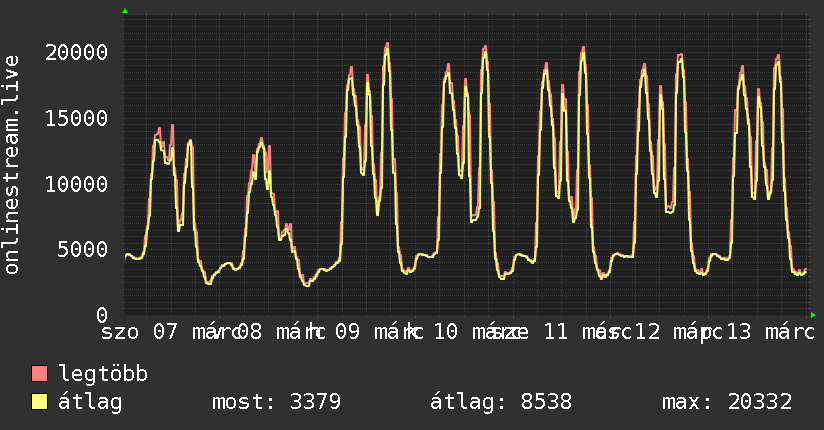Image resolution: width=824 pixels, height=430 pixels.
Task: Click the 0 y-axis label
Action: pyautogui.click(x=102, y=315)
